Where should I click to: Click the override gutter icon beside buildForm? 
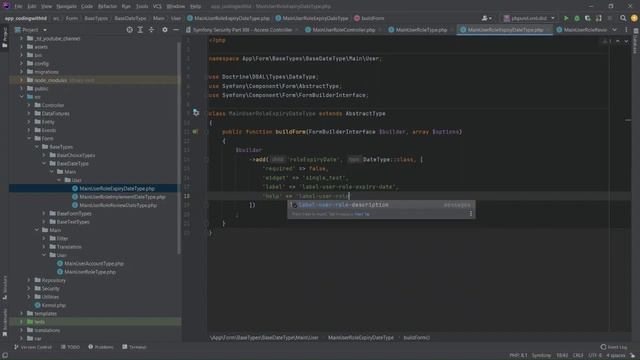(x=195, y=131)
